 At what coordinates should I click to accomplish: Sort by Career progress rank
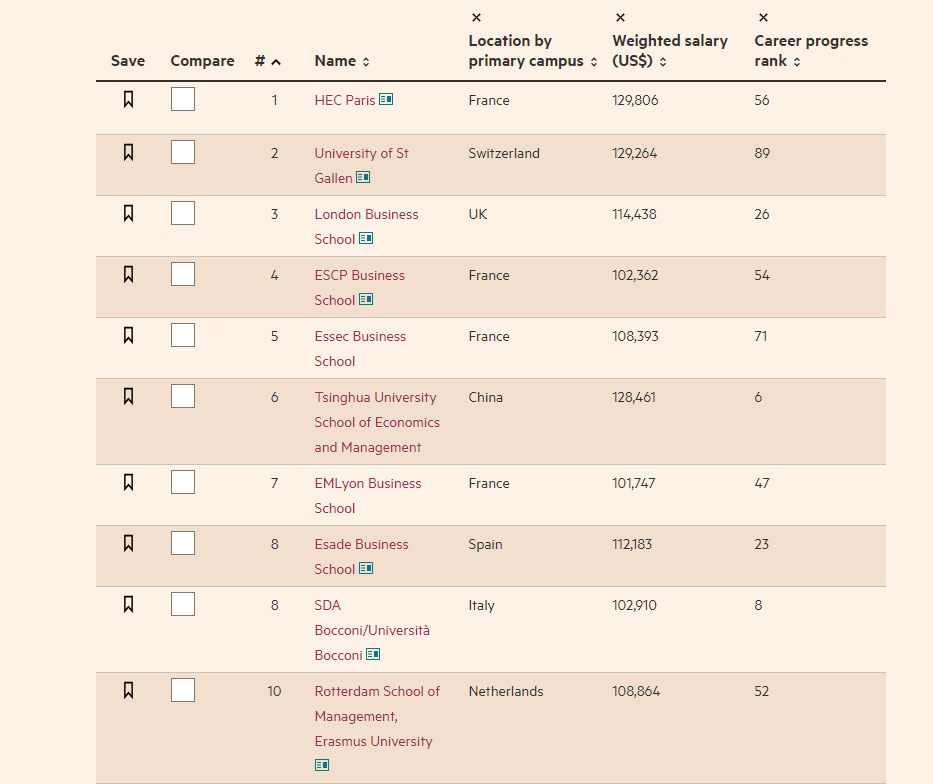point(811,51)
